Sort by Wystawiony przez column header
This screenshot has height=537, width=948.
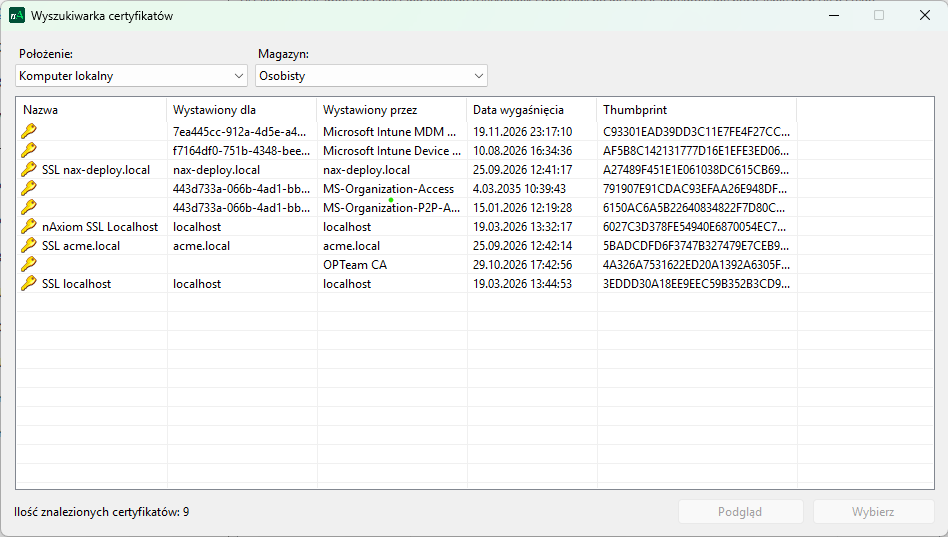(391, 110)
